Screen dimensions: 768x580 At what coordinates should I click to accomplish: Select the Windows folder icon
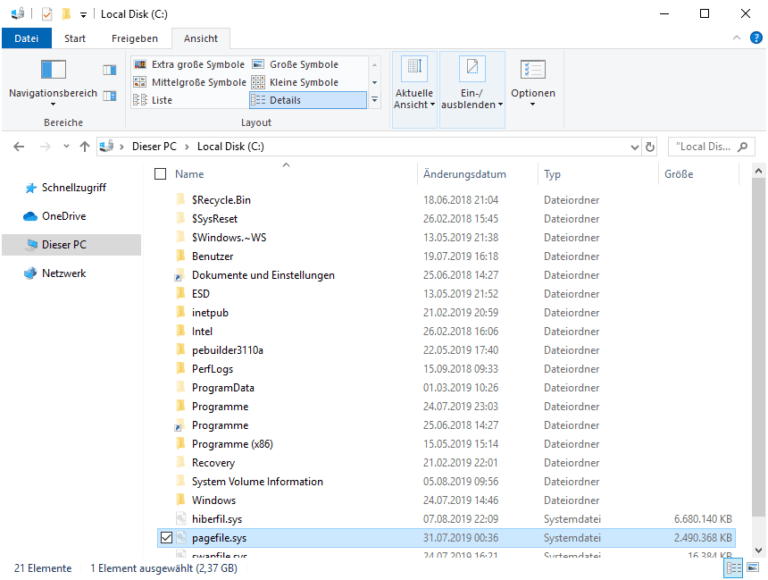(x=181, y=500)
